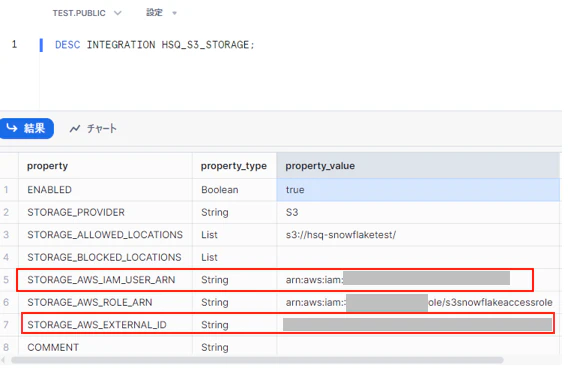Select the STORAGE_AWS_IAM_USER_ARN cell
The image size is (576, 369).
point(105,280)
